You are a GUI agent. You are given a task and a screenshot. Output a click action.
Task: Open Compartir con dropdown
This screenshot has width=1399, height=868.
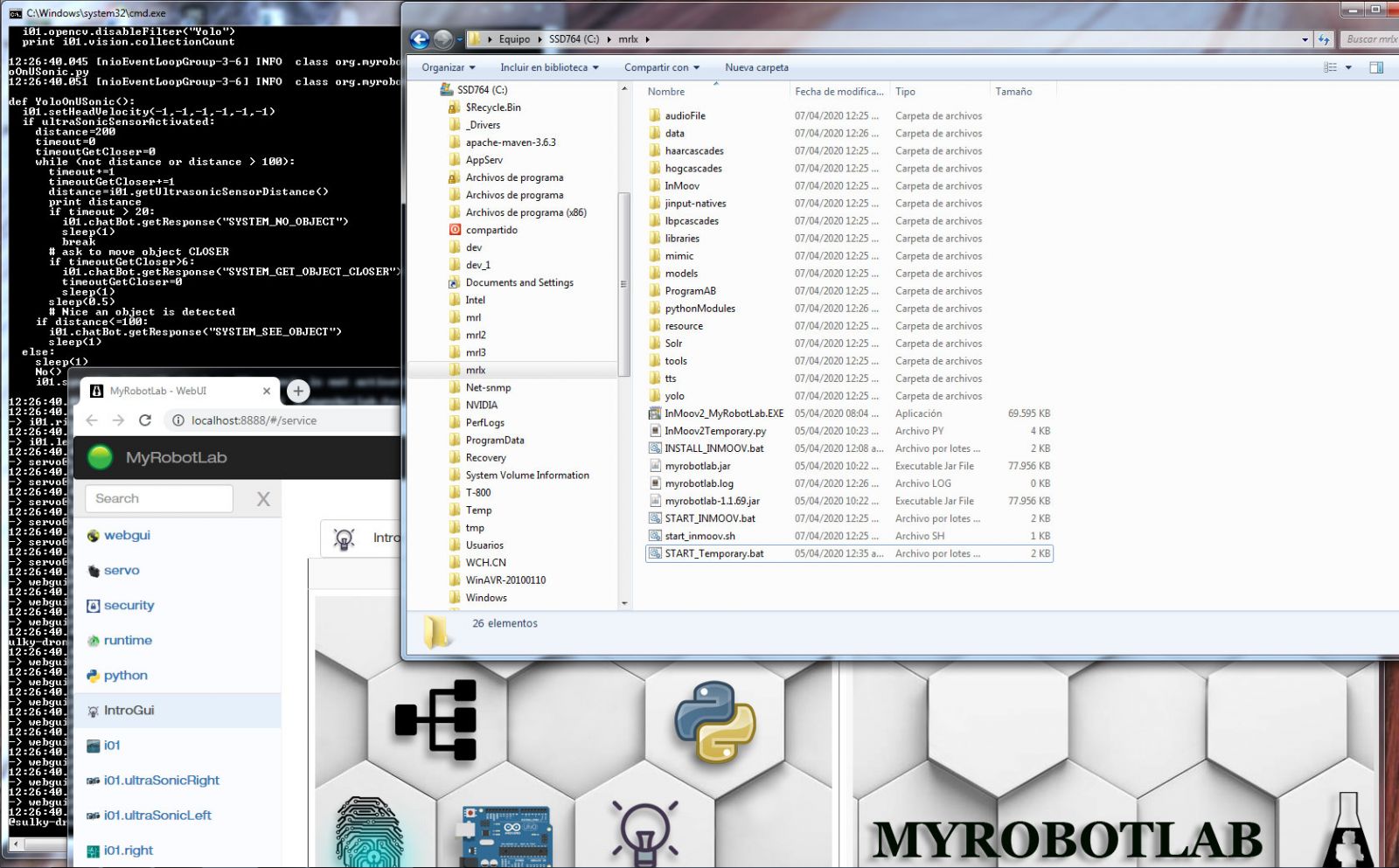pos(662,67)
